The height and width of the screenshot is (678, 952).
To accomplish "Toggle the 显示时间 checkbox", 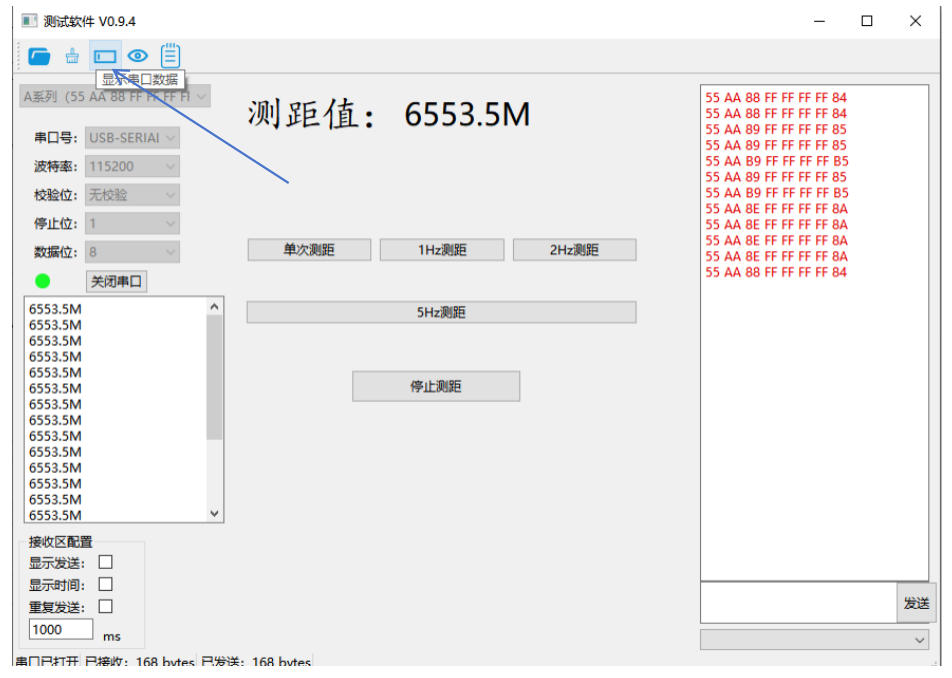I will click(x=106, y=585).
